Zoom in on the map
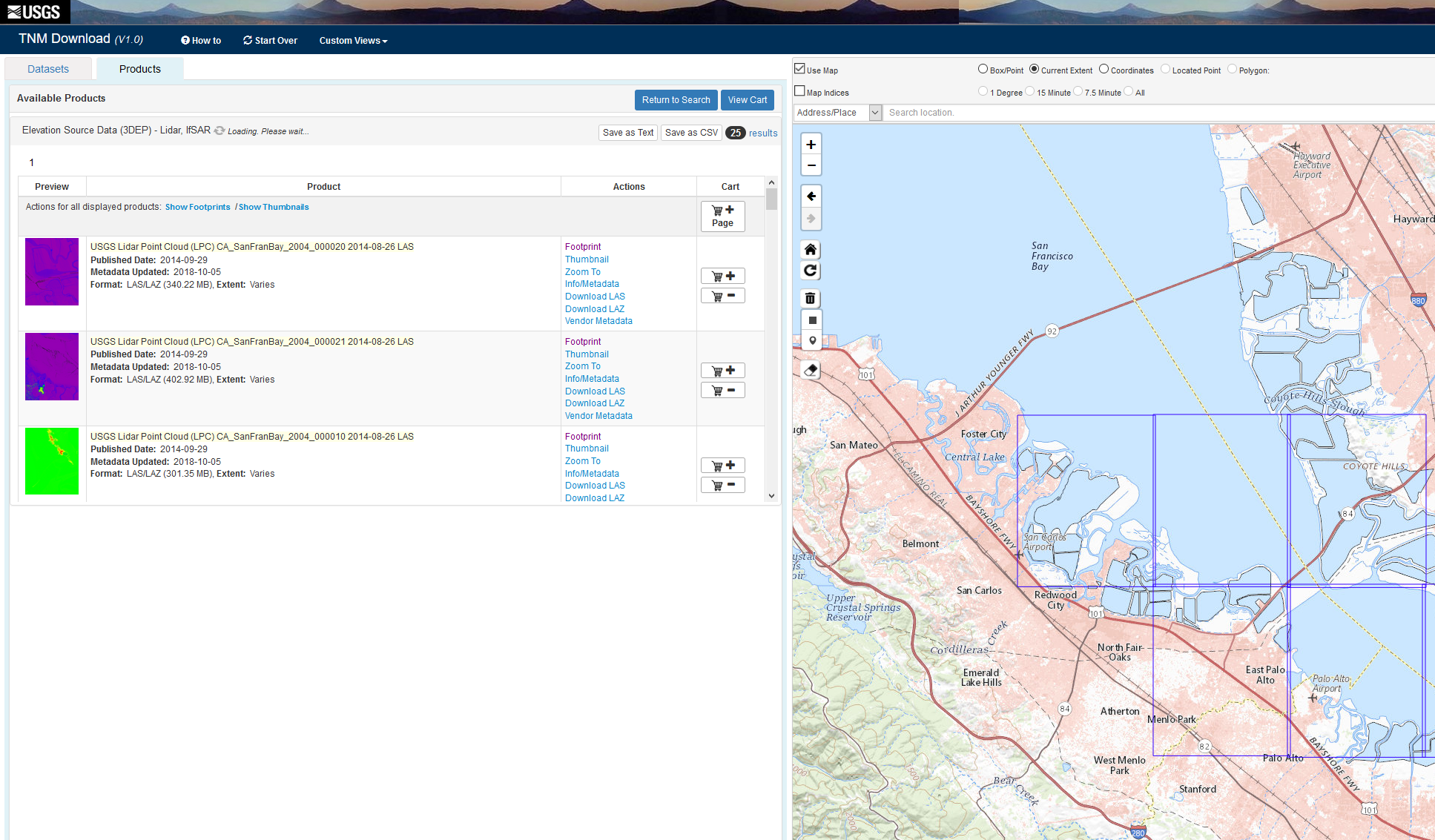 (811, 145)
